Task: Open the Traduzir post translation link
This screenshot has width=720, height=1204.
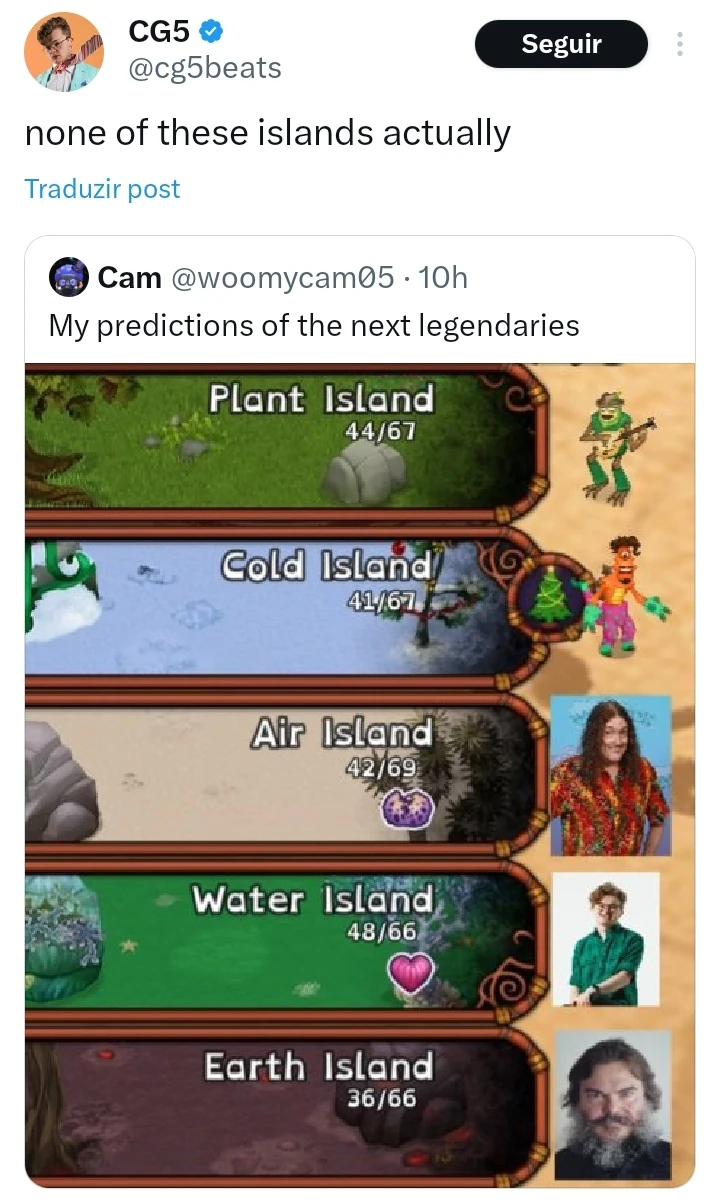Action: coord(101,188)
